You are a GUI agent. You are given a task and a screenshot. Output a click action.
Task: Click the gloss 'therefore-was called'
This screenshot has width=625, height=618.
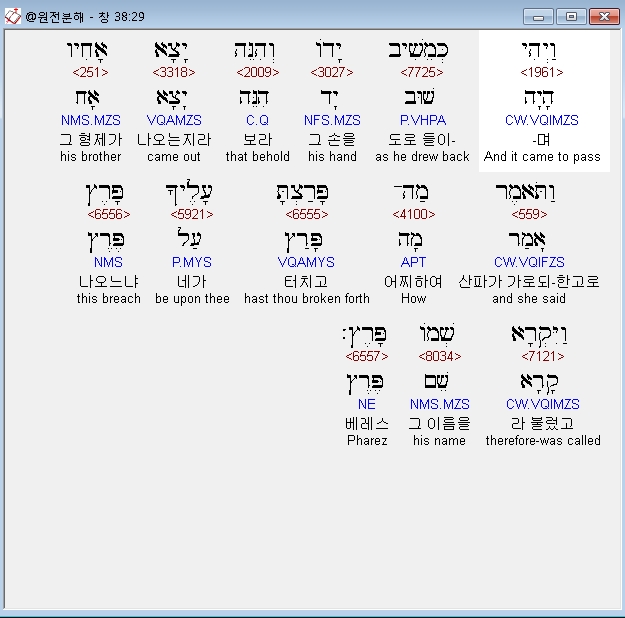click(543, 440)
